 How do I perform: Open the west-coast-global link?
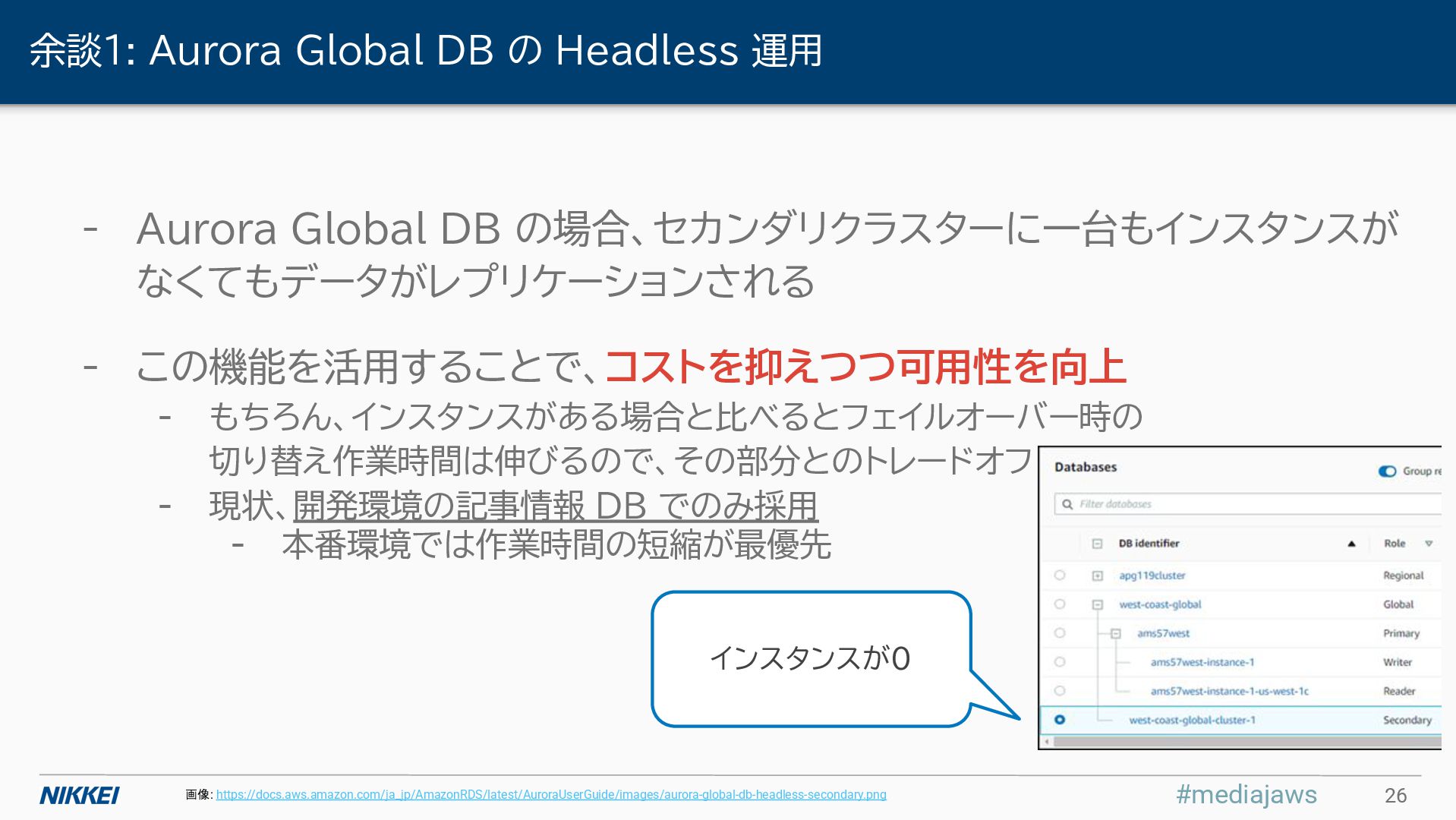tap(1160, 604)
